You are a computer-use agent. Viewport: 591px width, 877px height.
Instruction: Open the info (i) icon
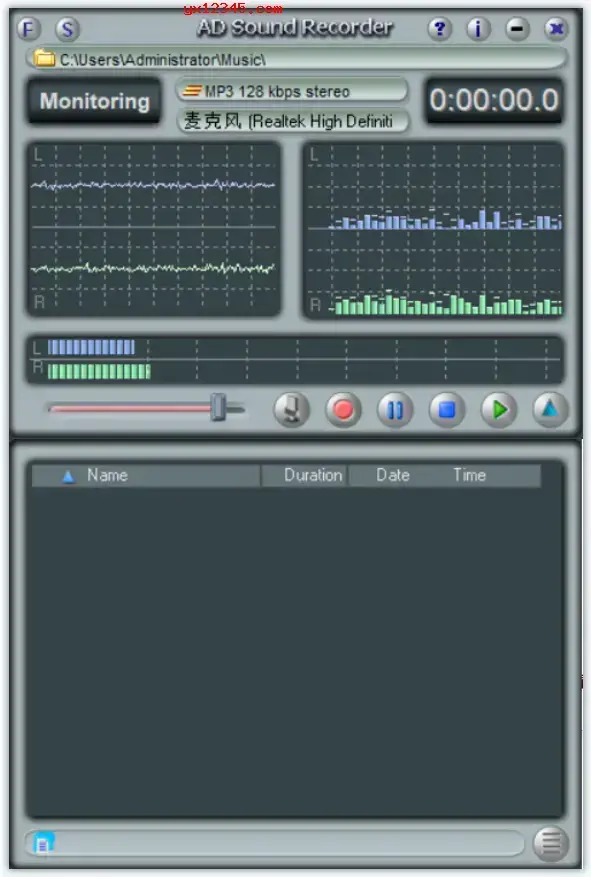(478, 28)
